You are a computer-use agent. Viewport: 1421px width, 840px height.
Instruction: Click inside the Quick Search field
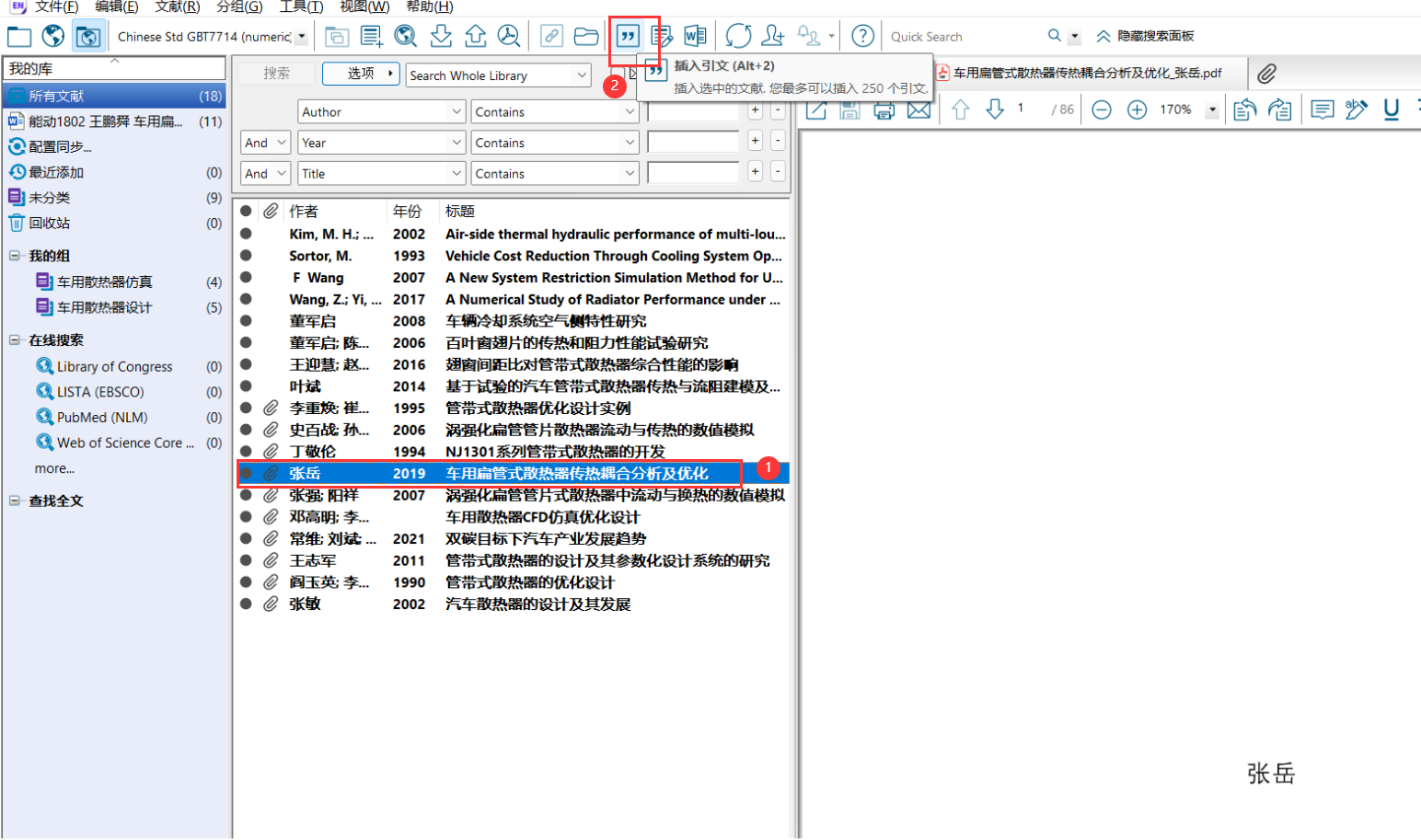pyautogui.click(x=965, y=37)
